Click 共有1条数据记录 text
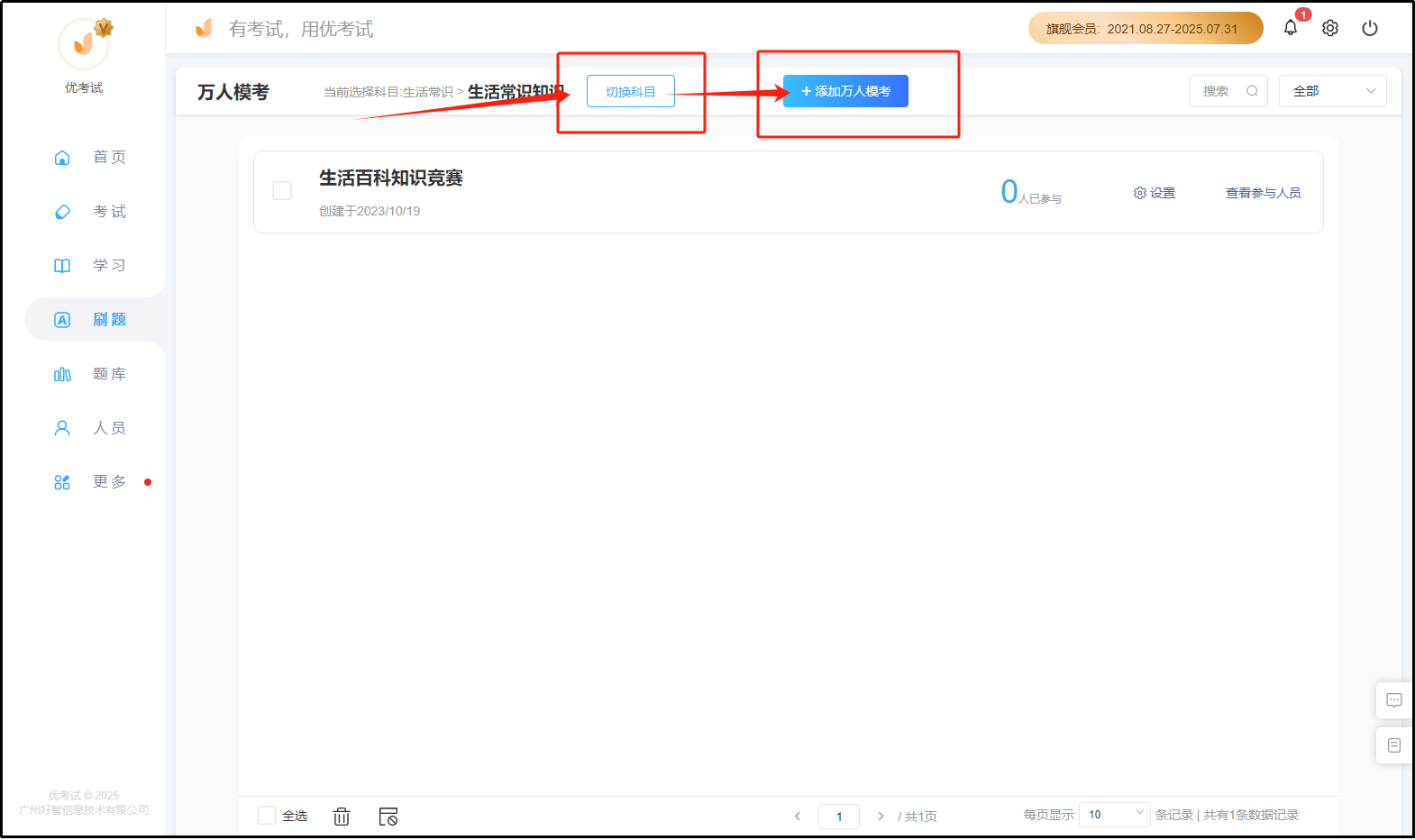The width and height of the screenshot is (1415, 840). pyautogui.click(x=1251, y=815)
